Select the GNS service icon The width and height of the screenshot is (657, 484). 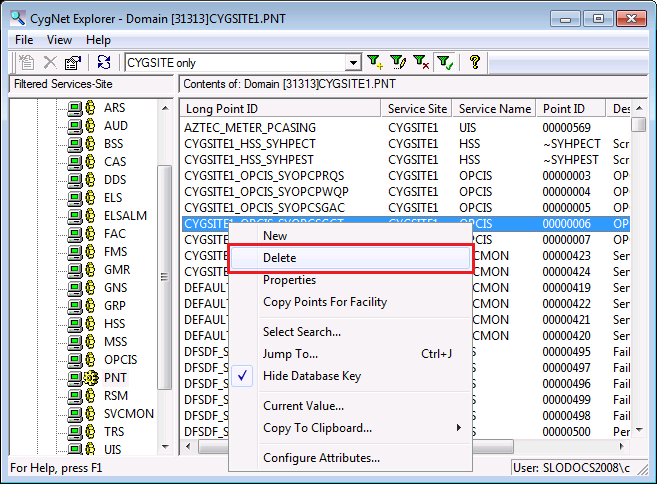click(81, 288)
